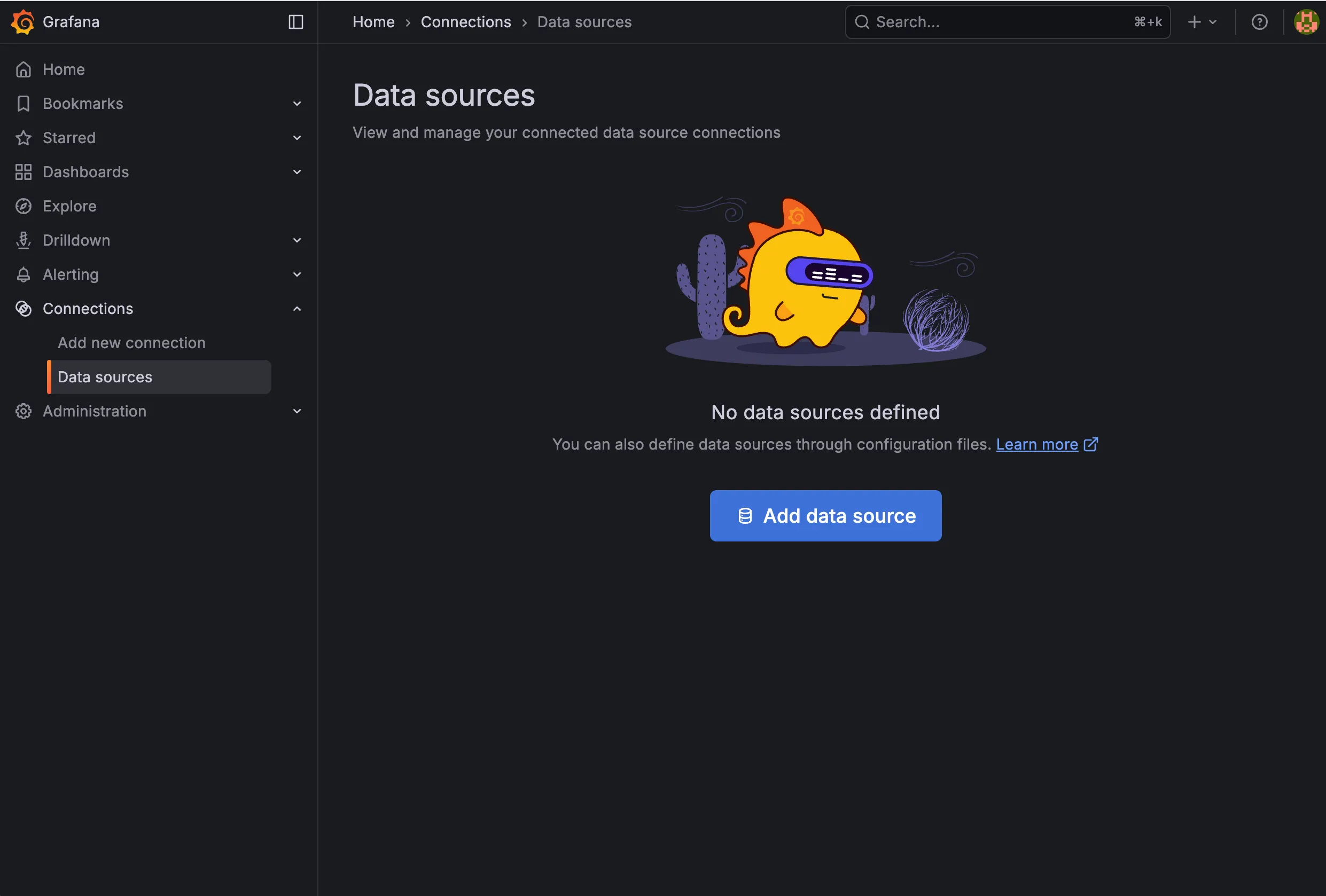Open the Learn more link
Viewport: 1326px width, 896px height.
click(x=1037, y=444)
